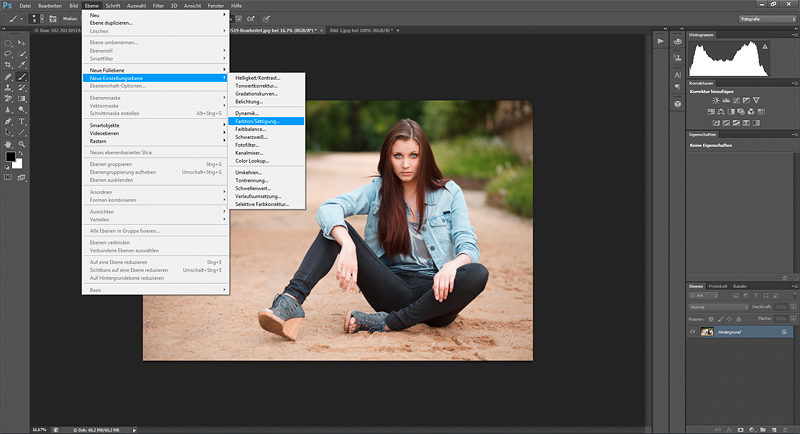Open the Deckkraft opacity dropdown arrow
The height and width of the screenshot is (434, 800).
click(x=793, y=307)
